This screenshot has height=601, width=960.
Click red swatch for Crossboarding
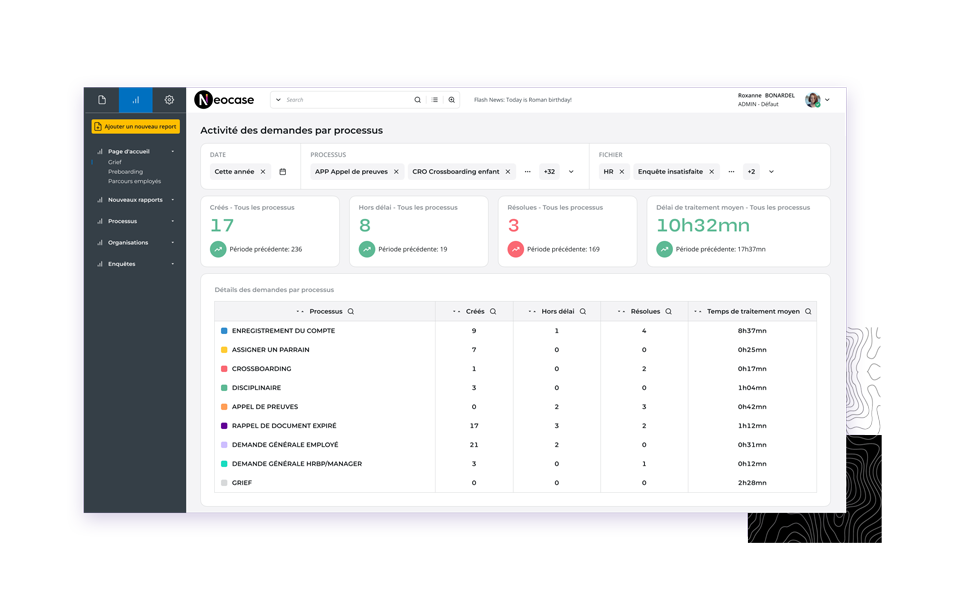224,368
